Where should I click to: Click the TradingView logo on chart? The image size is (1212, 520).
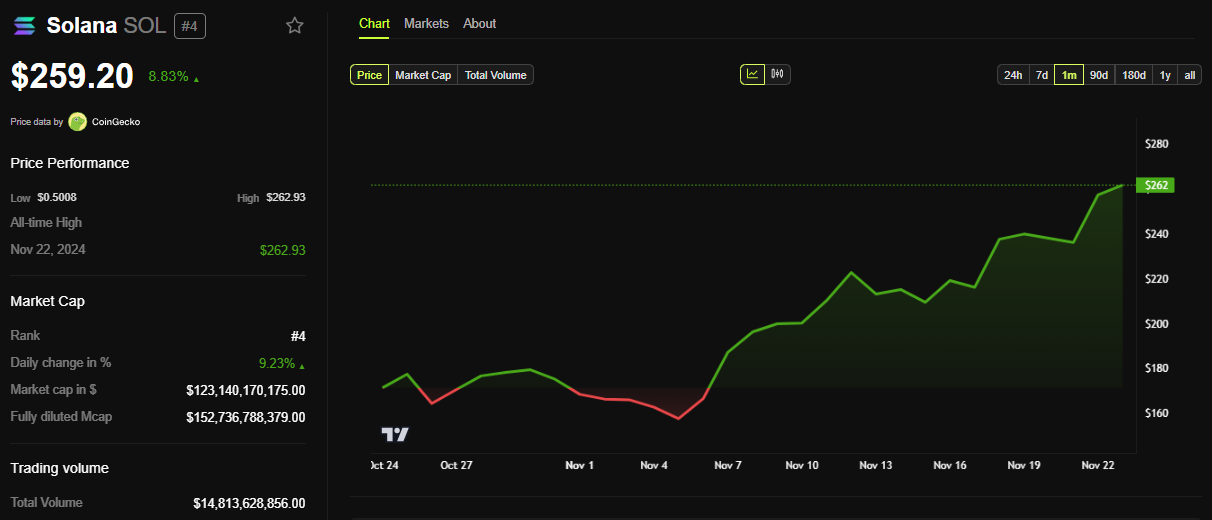pyautogui.click(x=395, y=434)
